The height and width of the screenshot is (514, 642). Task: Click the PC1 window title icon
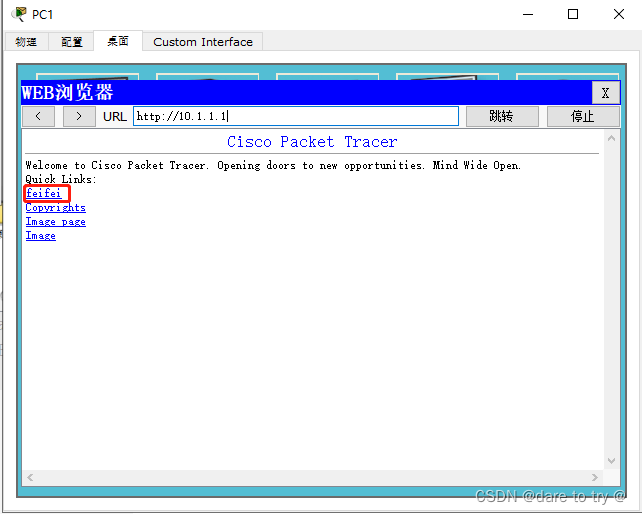click(19, 14)
